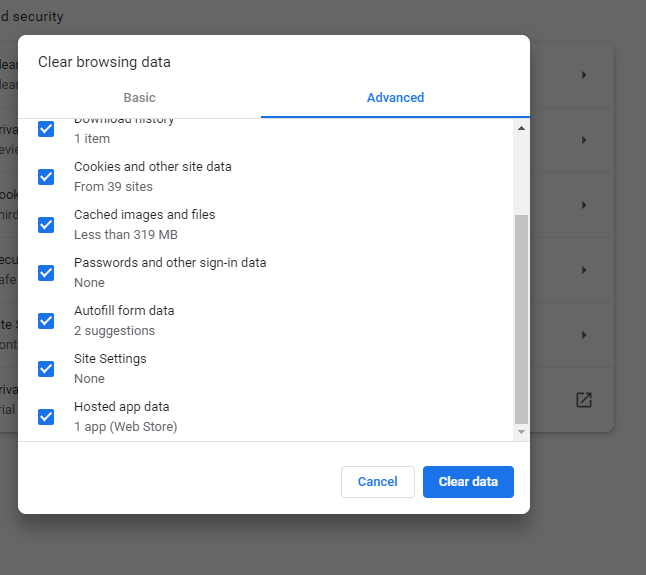Toggle the Site Settings checkbox
The image size is (646, 575).
point(46,369)
